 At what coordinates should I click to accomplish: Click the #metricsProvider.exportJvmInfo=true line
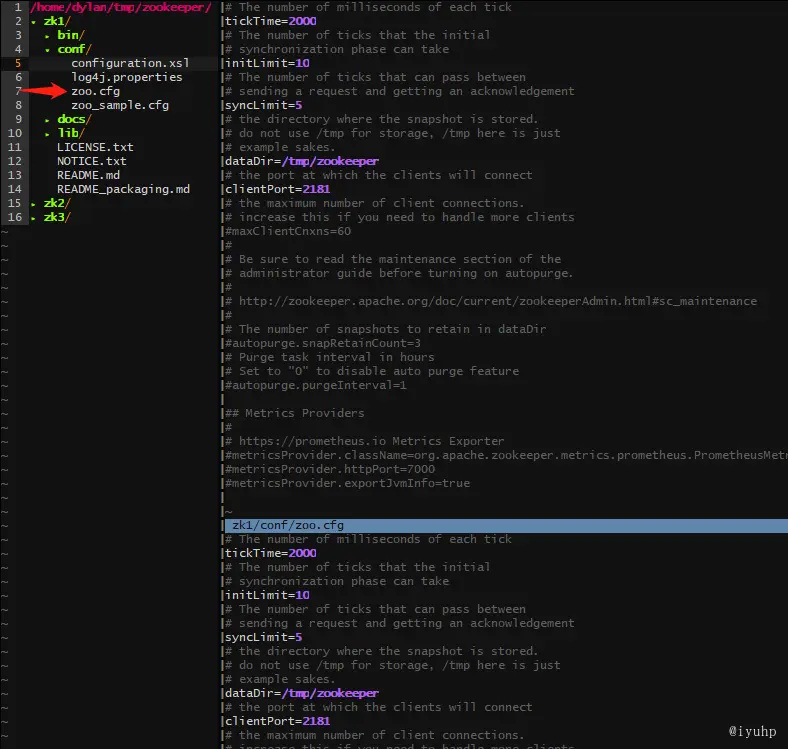pyautogui.click(x=347, y=484)
